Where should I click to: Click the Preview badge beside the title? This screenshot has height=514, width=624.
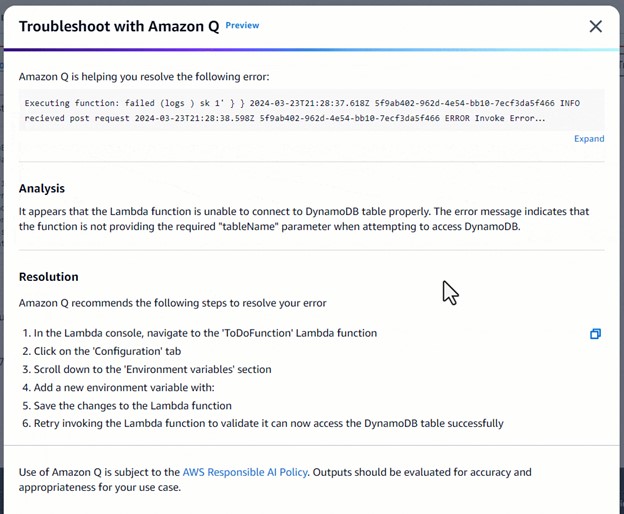point(242,26)
